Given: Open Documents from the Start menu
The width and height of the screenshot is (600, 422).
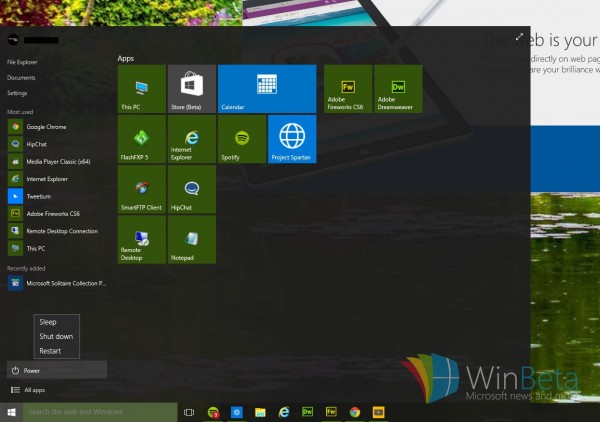Looking at the screenshot, I should 21,77.
